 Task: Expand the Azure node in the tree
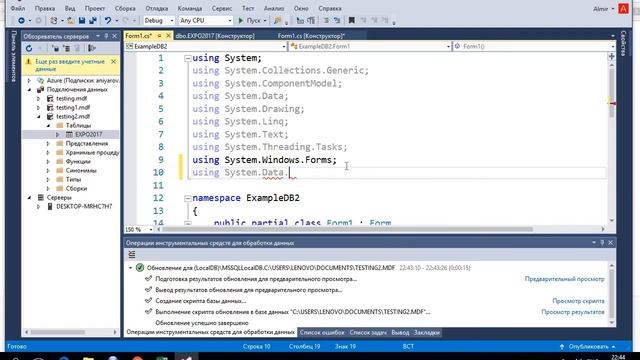pyautogui.click(x=29, y=80)
